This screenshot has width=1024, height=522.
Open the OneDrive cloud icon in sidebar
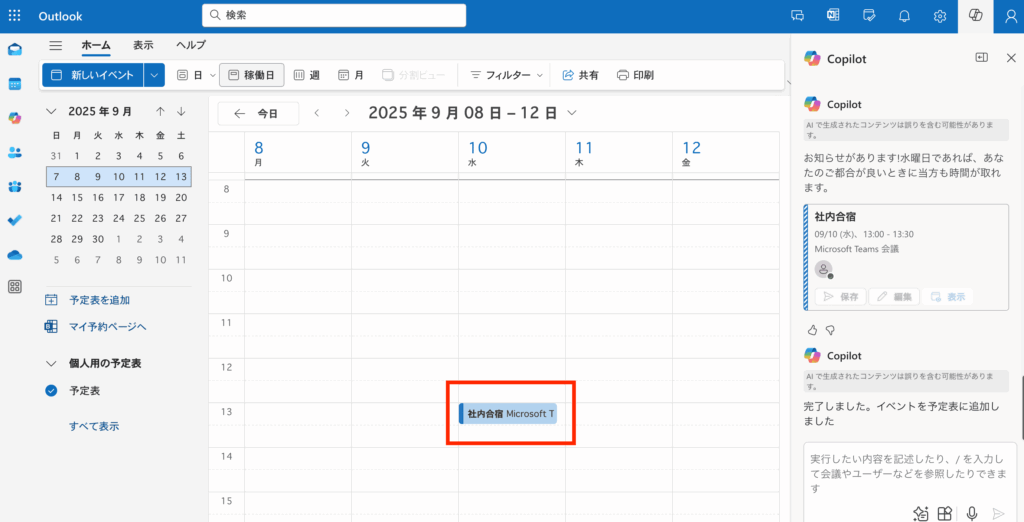15,254
